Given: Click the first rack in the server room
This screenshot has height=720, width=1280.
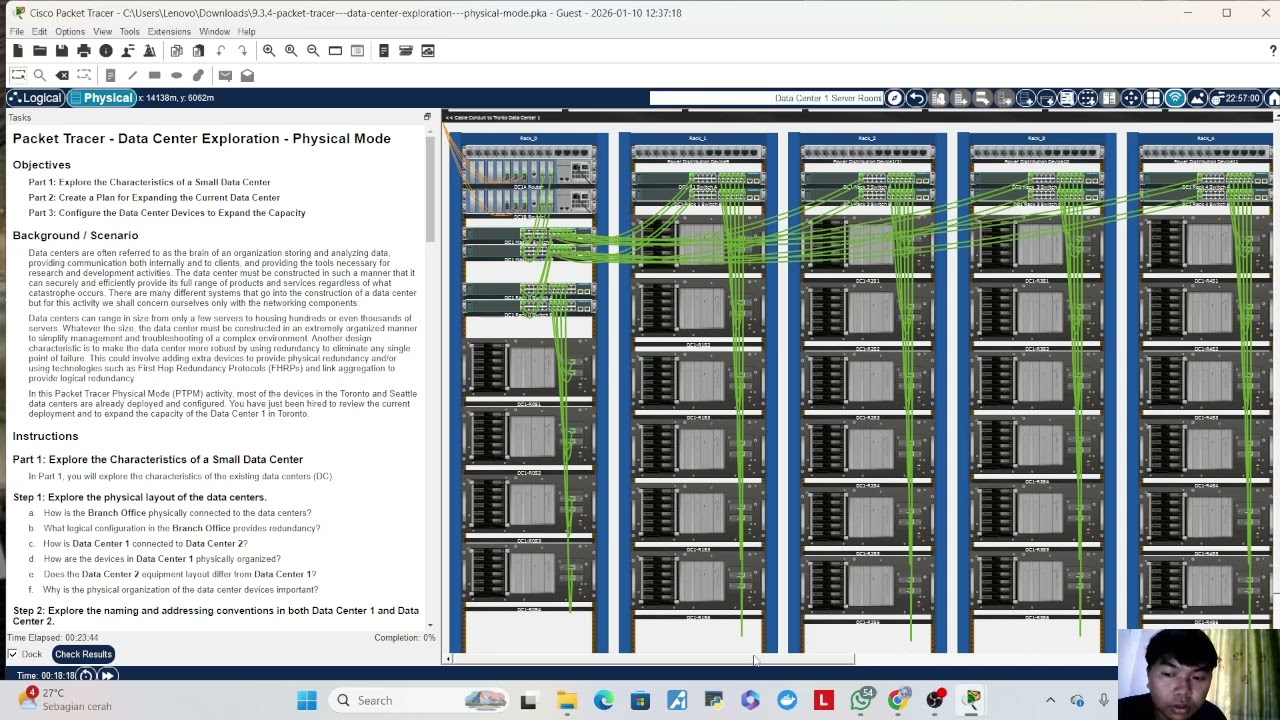Looking at the screenshot, I should click(529, 392).
